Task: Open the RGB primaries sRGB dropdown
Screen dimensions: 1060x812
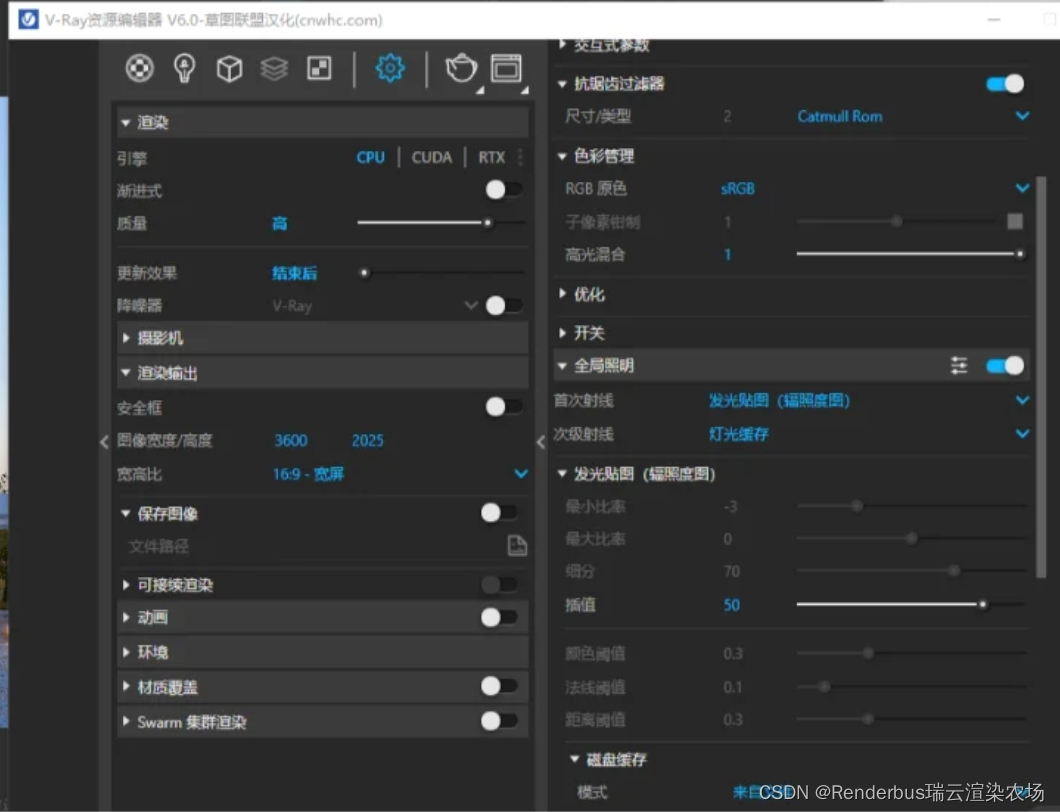Action: 875,189
